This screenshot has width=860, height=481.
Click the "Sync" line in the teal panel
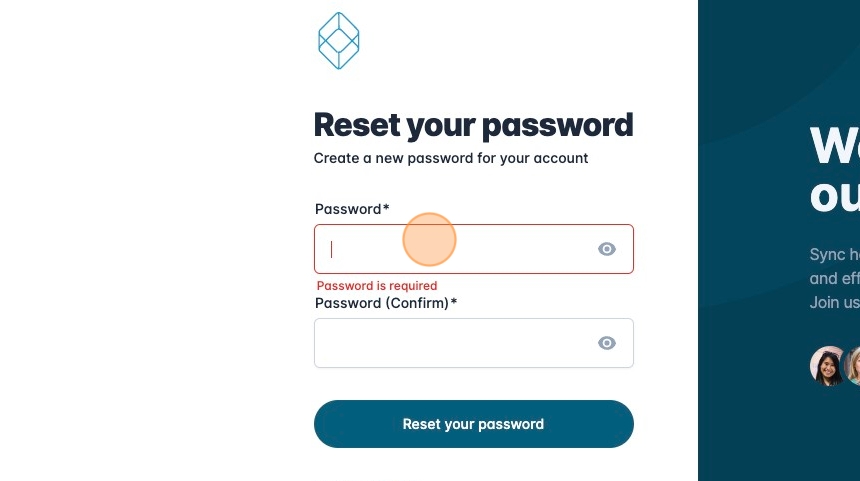(835, 254)
